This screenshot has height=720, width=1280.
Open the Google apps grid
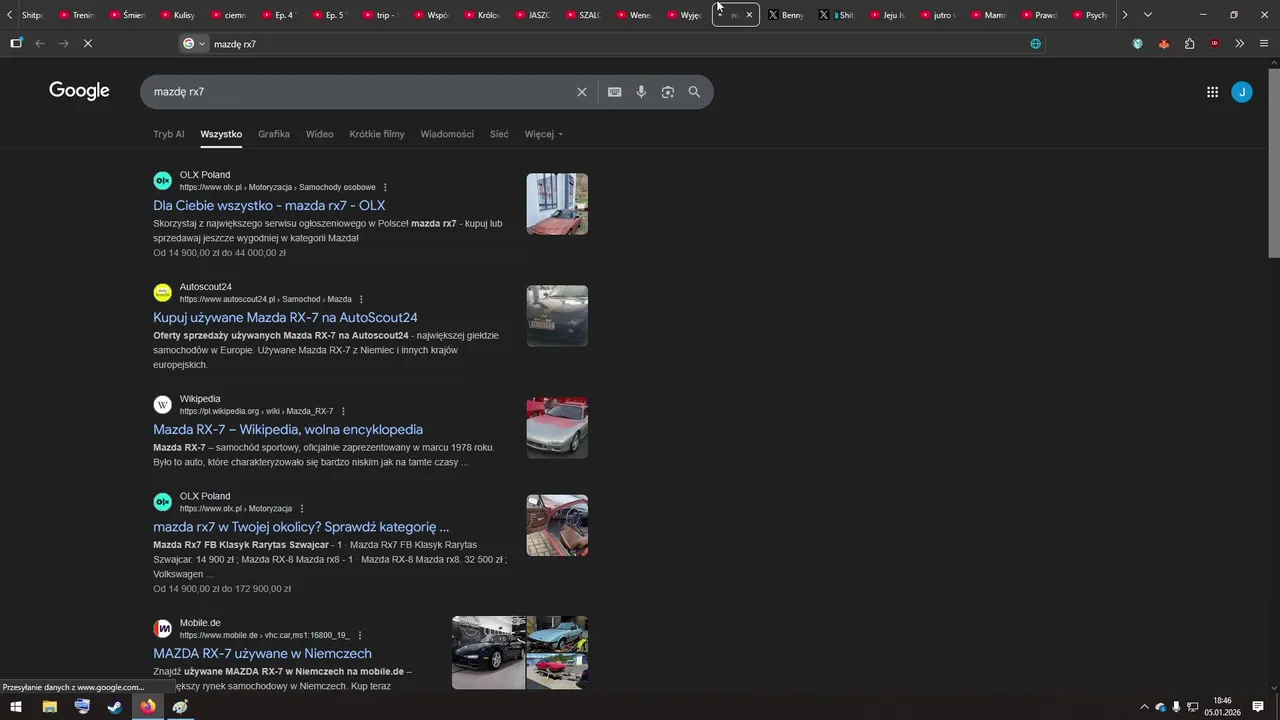(1212, 92)
